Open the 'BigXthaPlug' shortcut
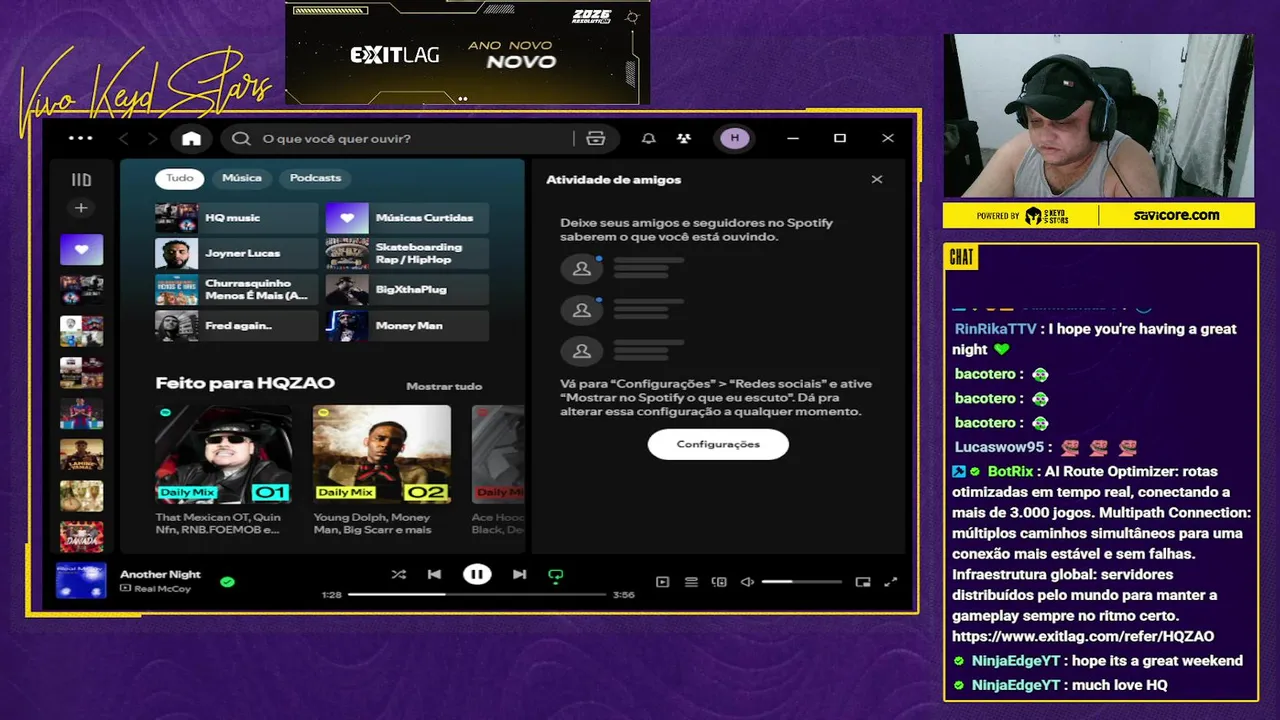The image size is (1280, 720). tap(407, 290)
